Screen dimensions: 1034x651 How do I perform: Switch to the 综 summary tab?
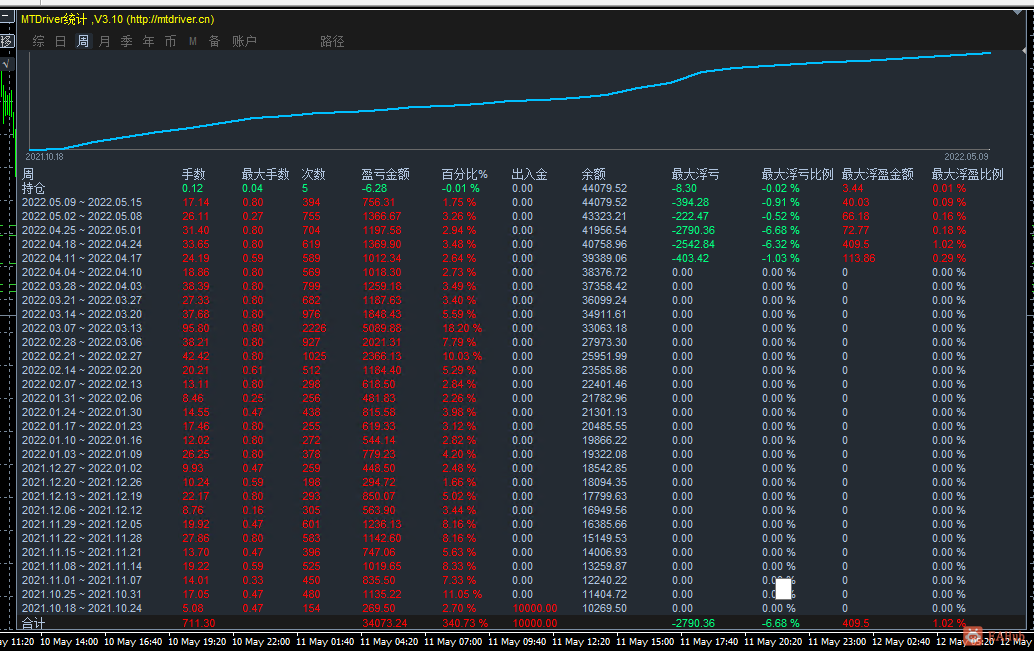39,41
